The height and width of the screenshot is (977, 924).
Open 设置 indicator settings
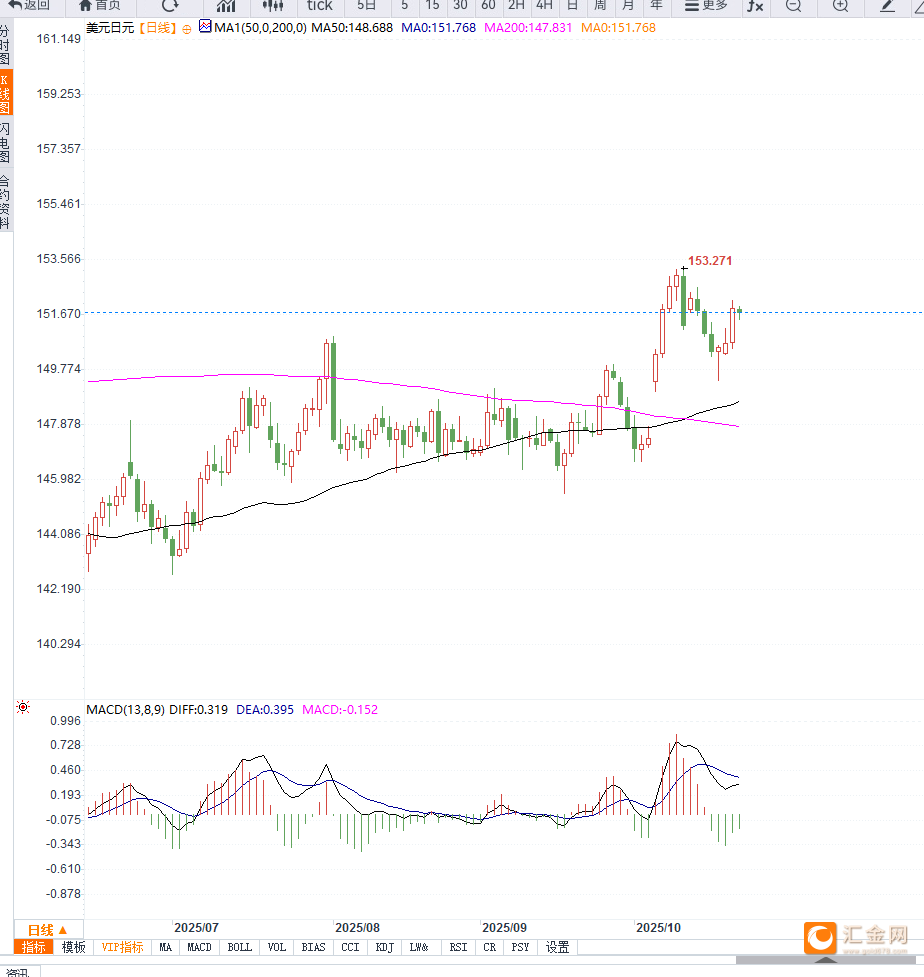pos(558,947)
